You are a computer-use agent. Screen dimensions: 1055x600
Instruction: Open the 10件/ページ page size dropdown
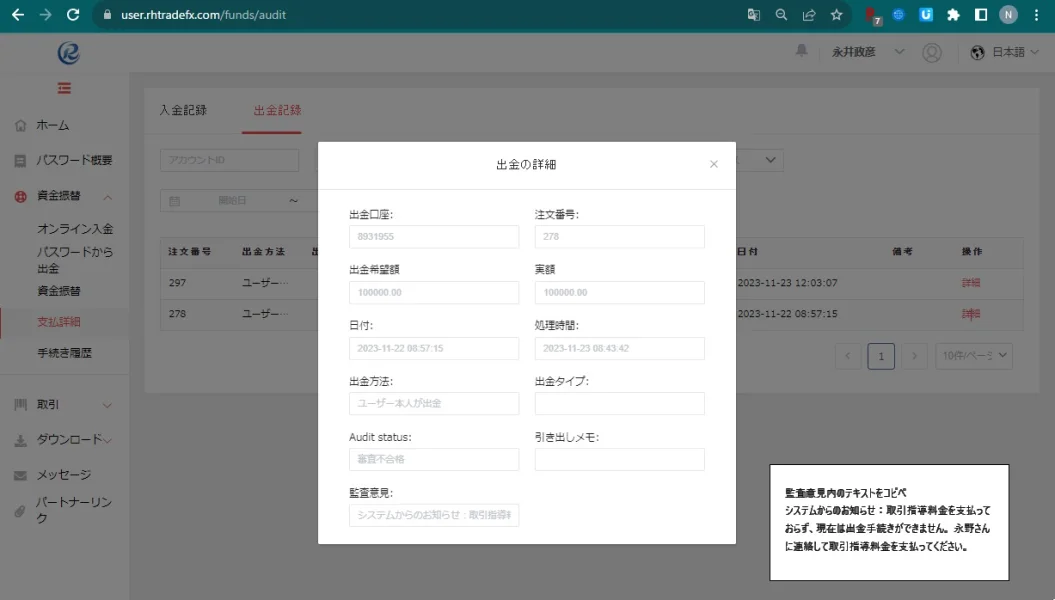pyautogui.click(x=973, y=355)
